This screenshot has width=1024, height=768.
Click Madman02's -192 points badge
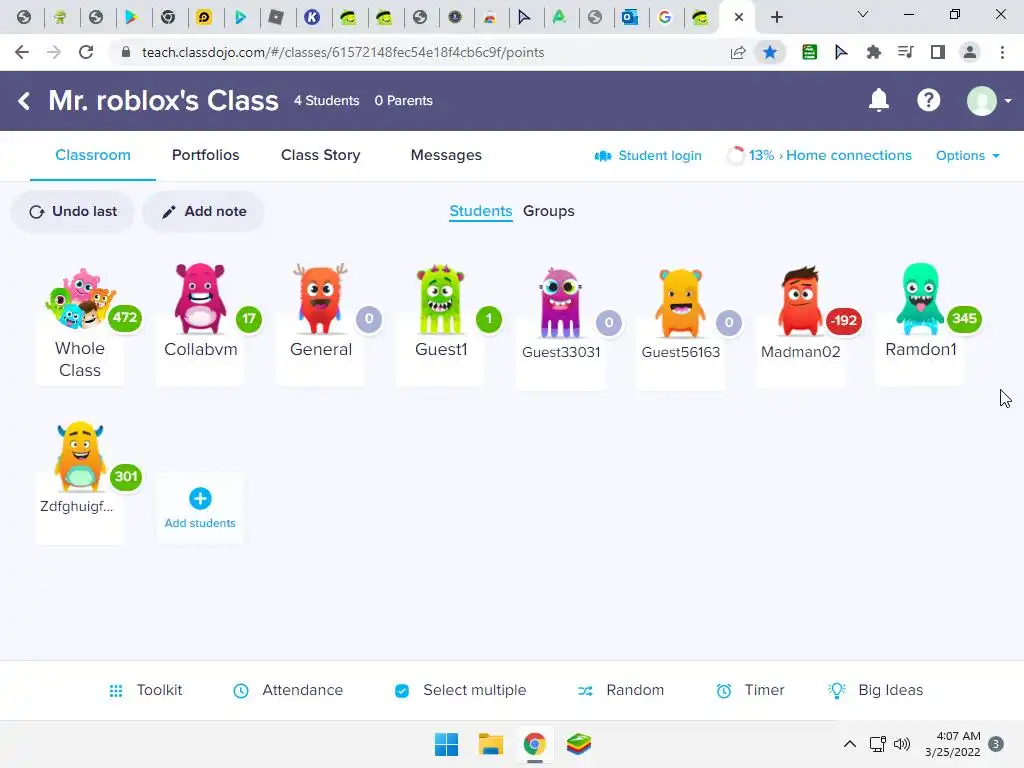pyautogui.click(x=844, y=321)
